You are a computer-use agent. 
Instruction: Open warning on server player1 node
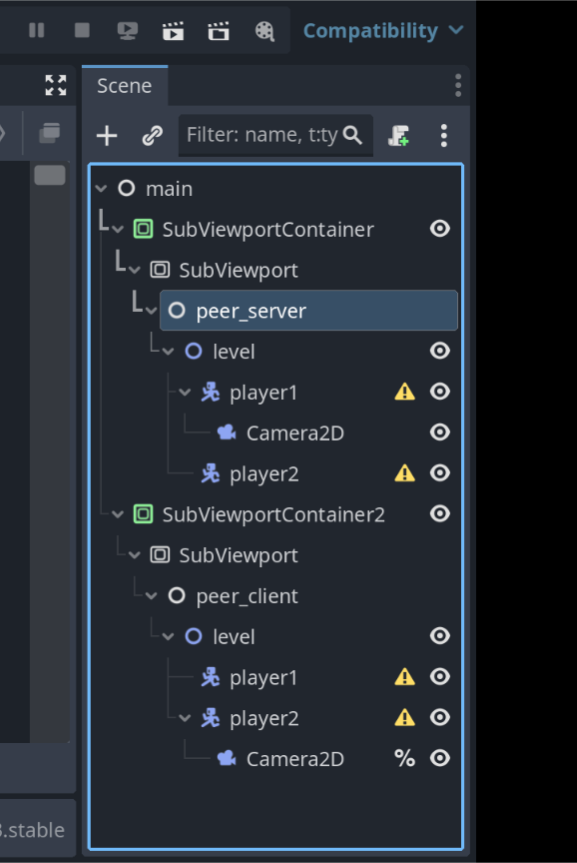[x=405, y=392]
